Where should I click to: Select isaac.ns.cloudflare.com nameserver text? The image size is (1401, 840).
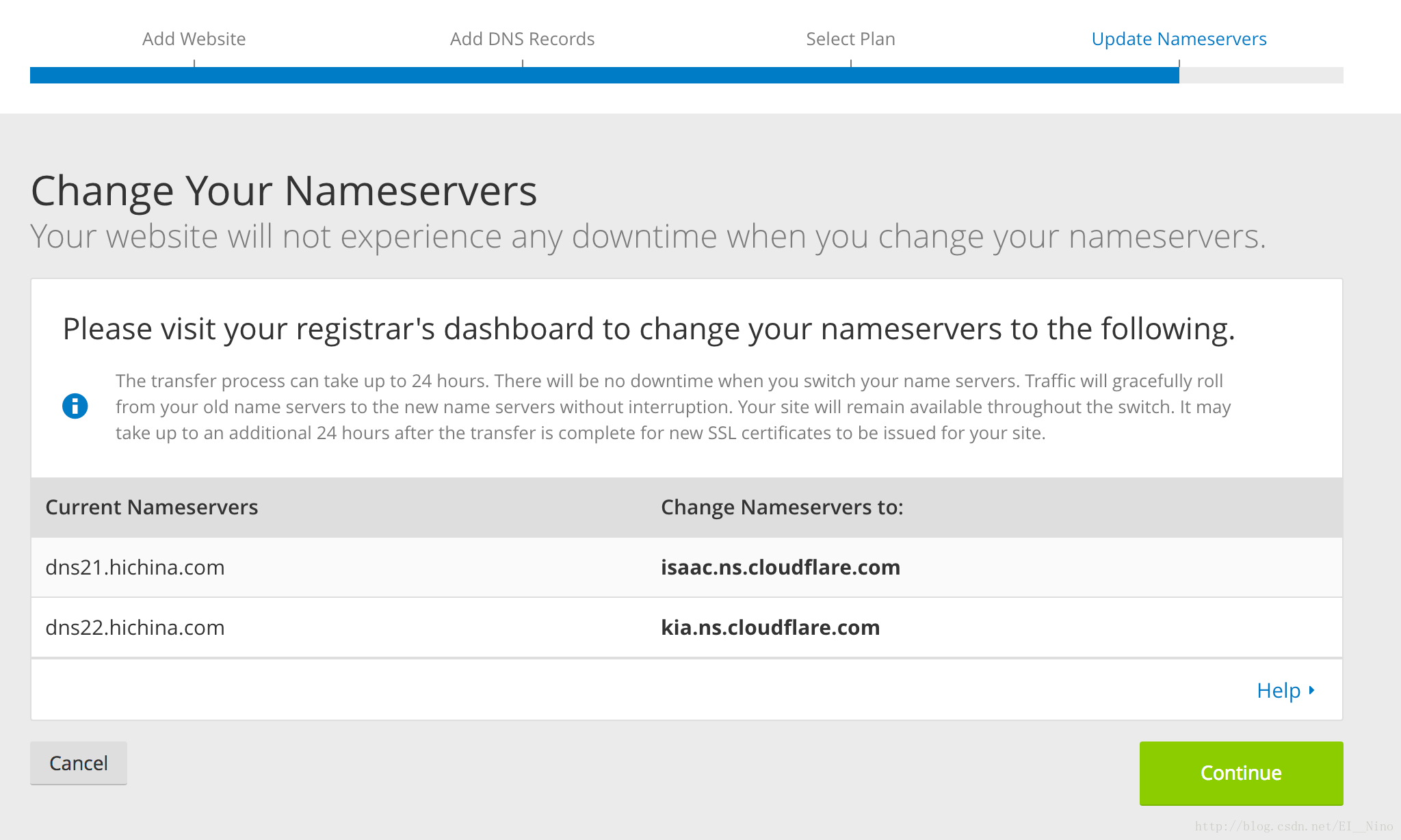tap(781, 567)
